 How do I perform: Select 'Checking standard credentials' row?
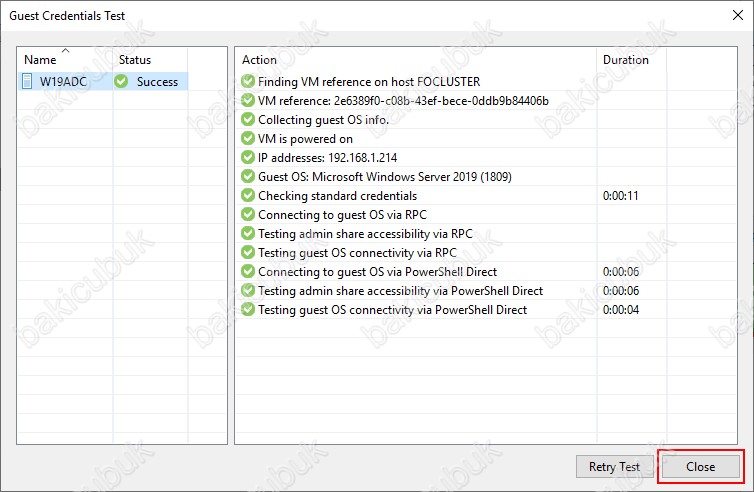pyautogui.click(x=338, y=196)
